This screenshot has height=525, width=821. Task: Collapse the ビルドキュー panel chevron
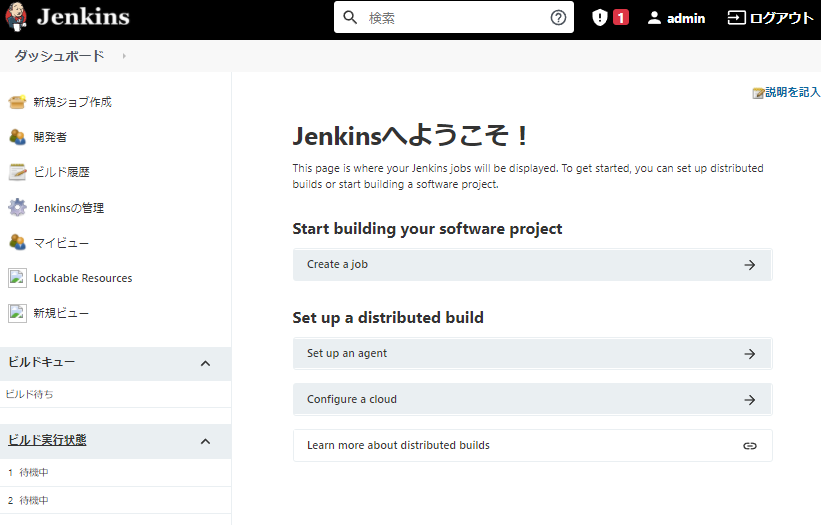206,363
